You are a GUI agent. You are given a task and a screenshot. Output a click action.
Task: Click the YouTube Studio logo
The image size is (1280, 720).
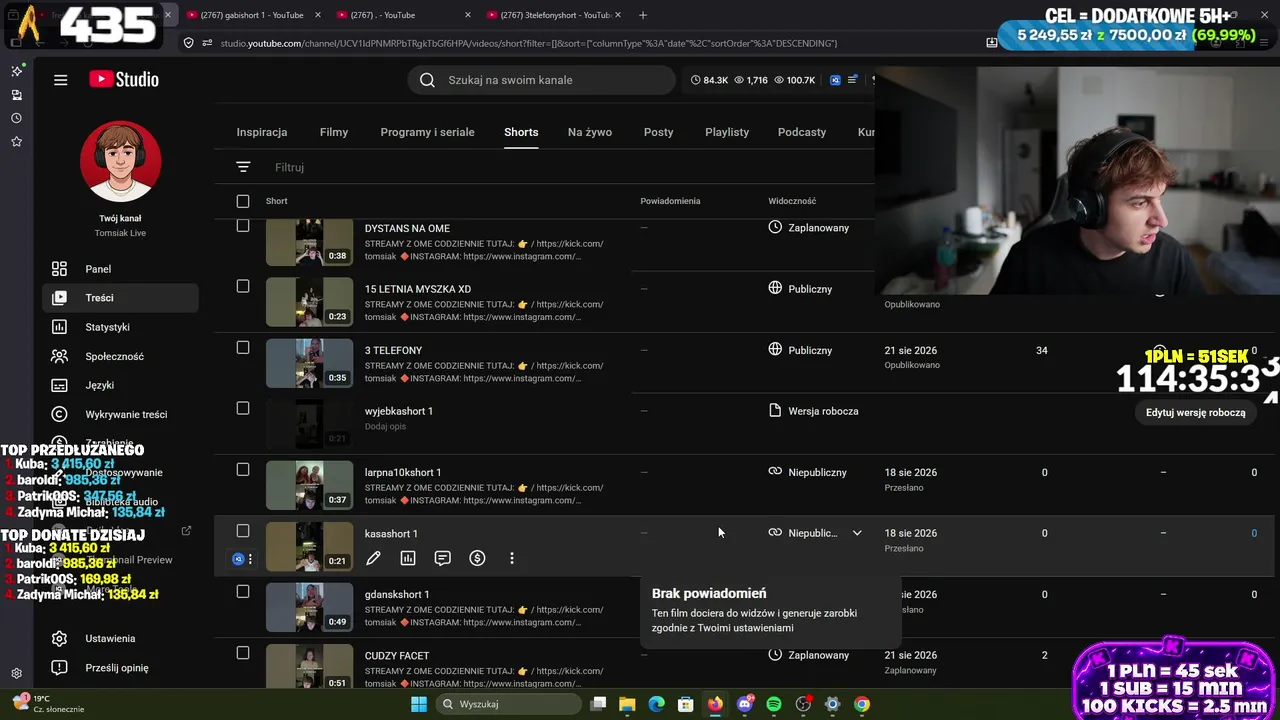[124, 80]
